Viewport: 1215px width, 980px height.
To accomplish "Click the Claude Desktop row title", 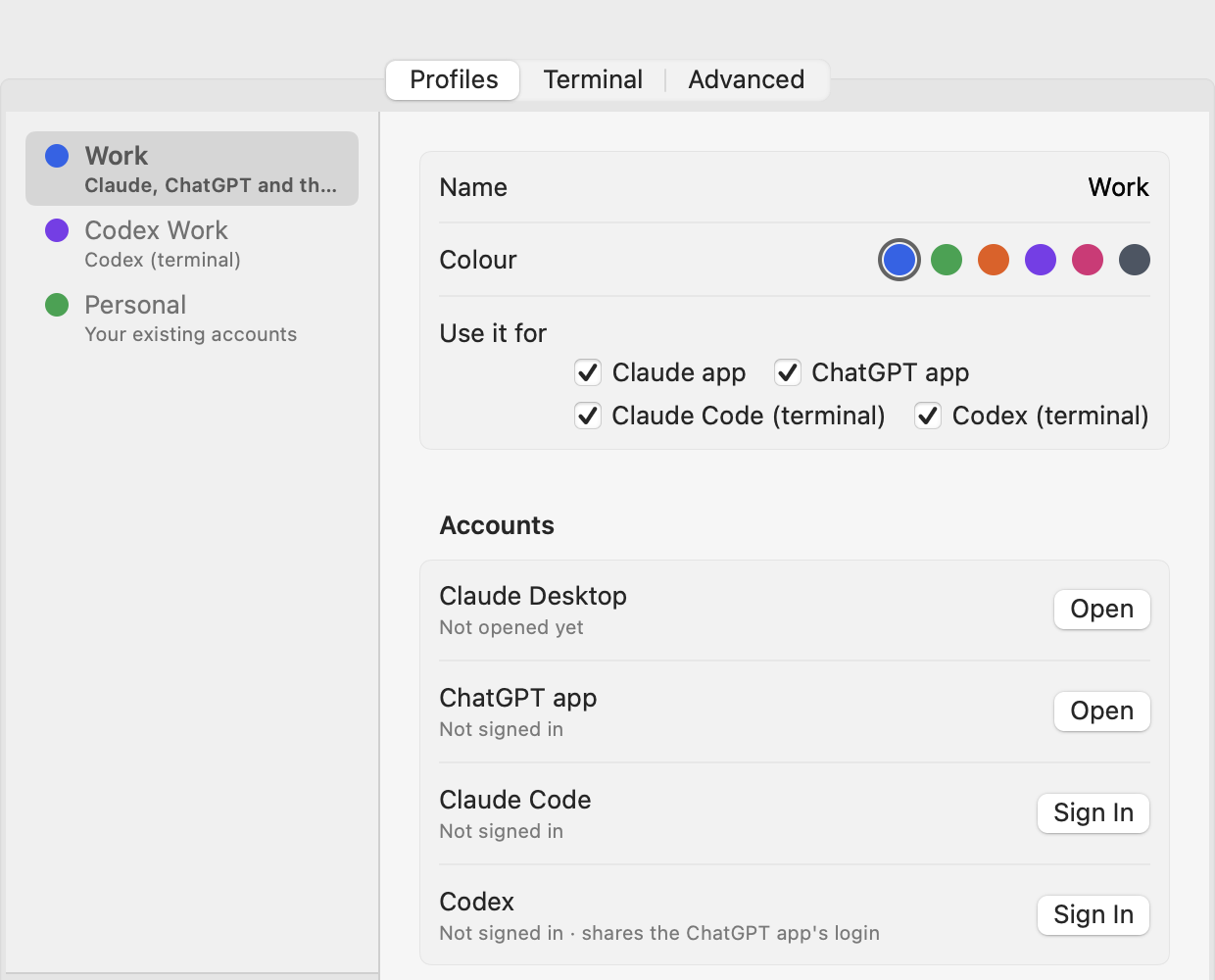I will (533, 596).
